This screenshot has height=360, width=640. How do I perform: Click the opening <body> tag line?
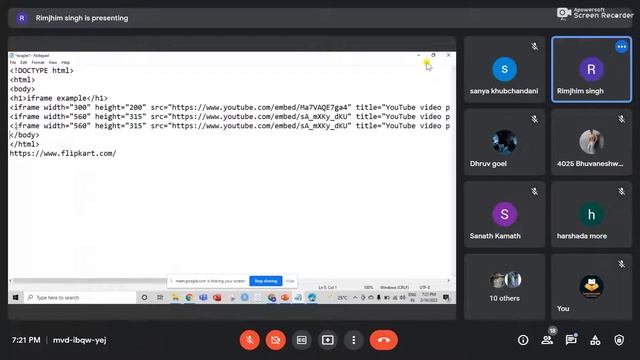pos(22,89)
